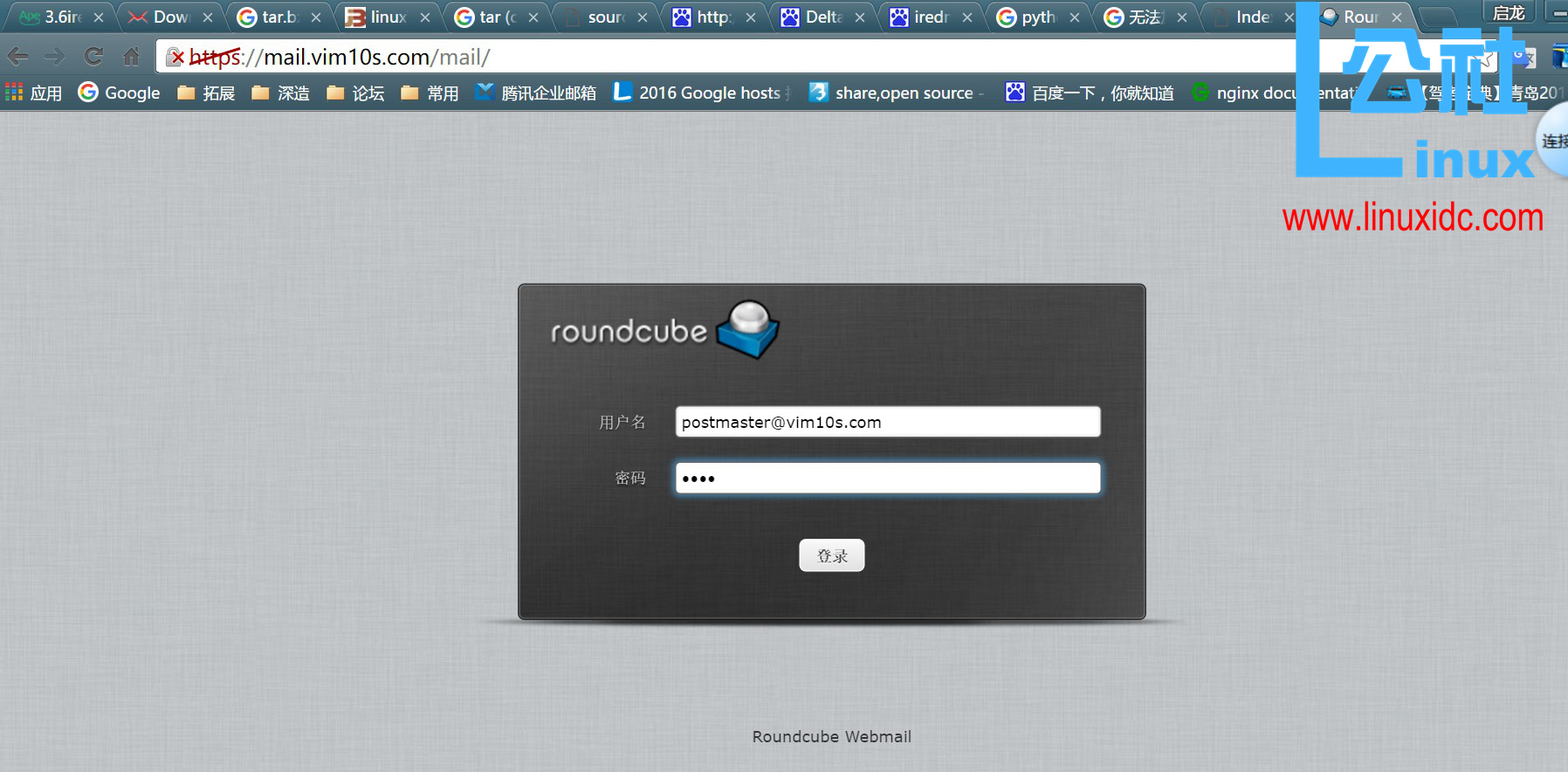Reload the page with refresh icon
The width and height of the screenshot is (1568, 772).
tap(93, 58)
